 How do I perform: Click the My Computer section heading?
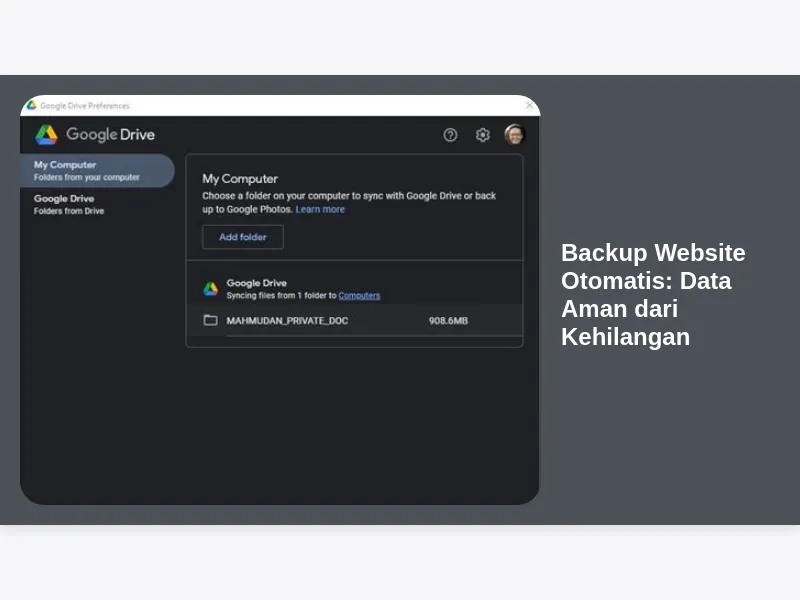(x=240, y=179)
